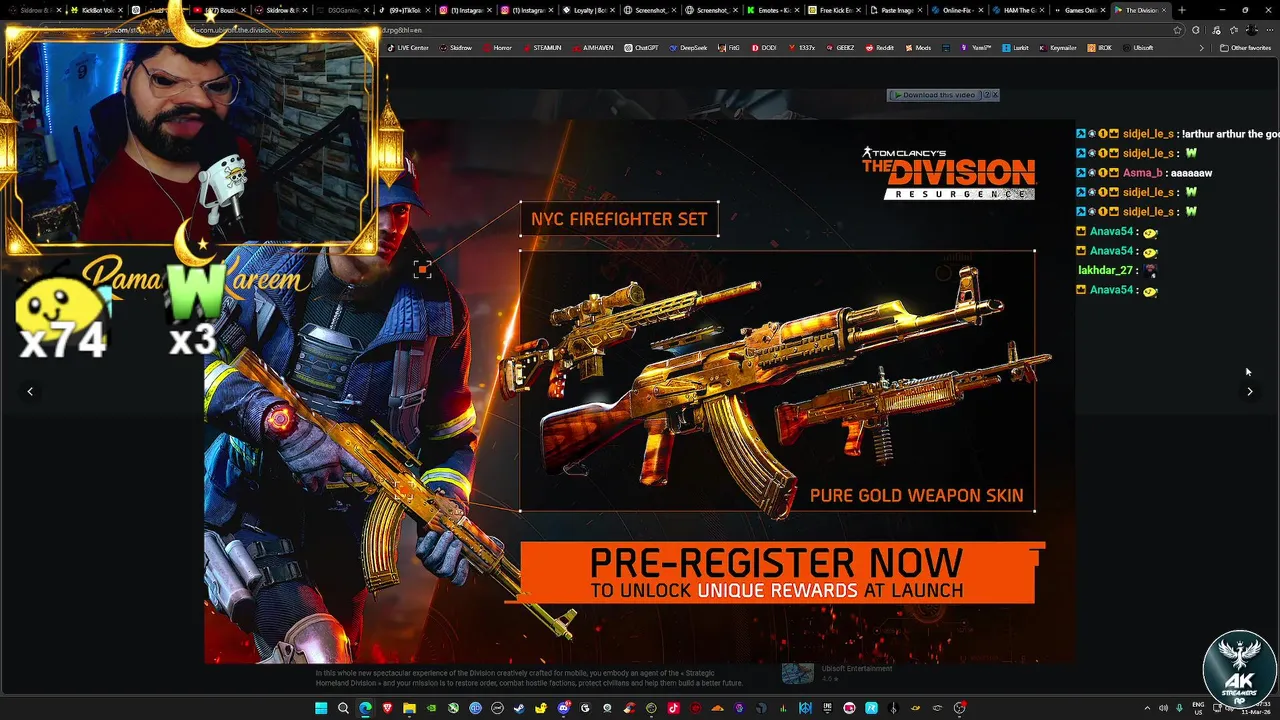
Task: Open the GEEKZ bookmark
Action: [x=840, y=48]
